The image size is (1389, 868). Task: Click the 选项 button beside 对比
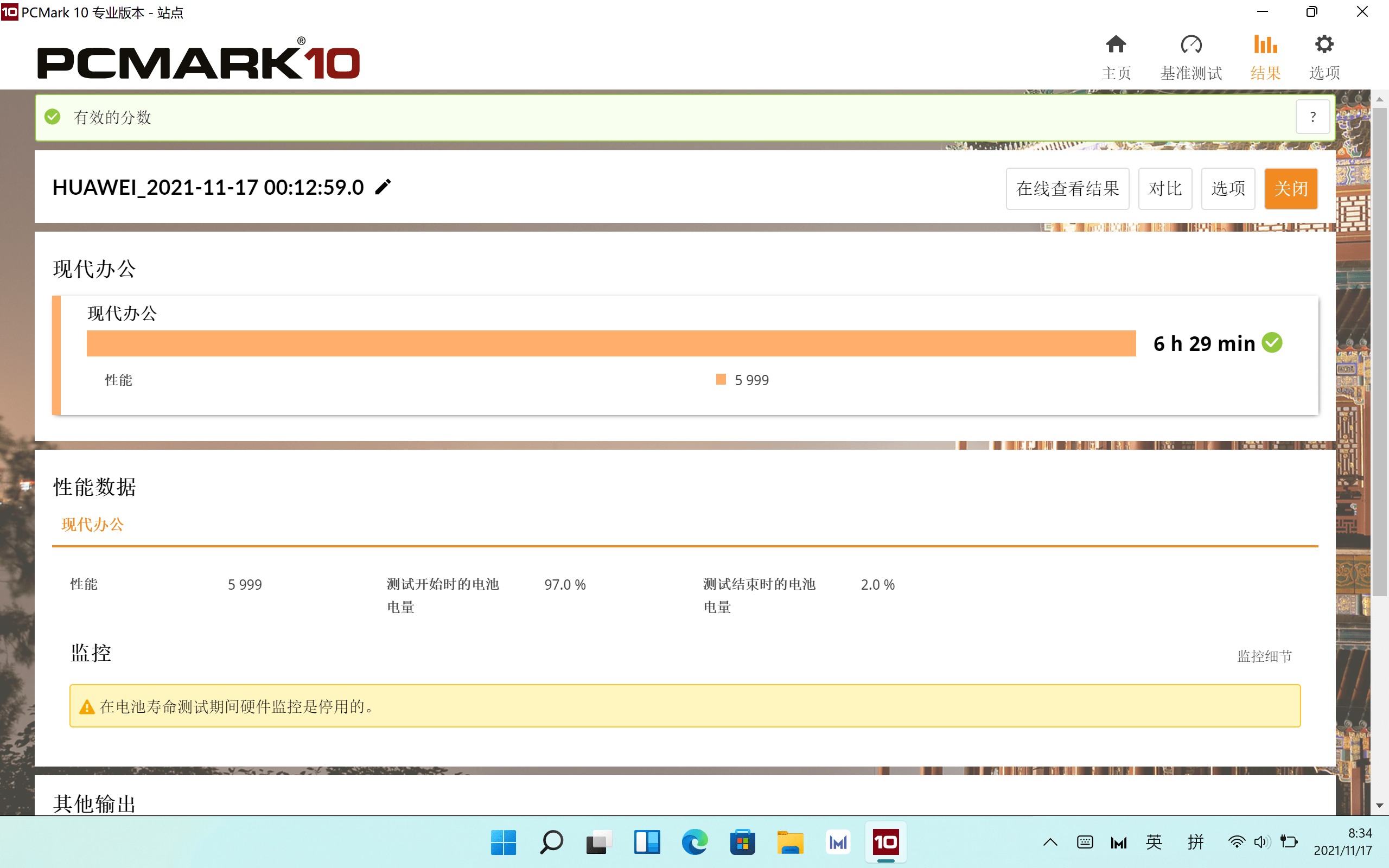(x=1228, y=188)
